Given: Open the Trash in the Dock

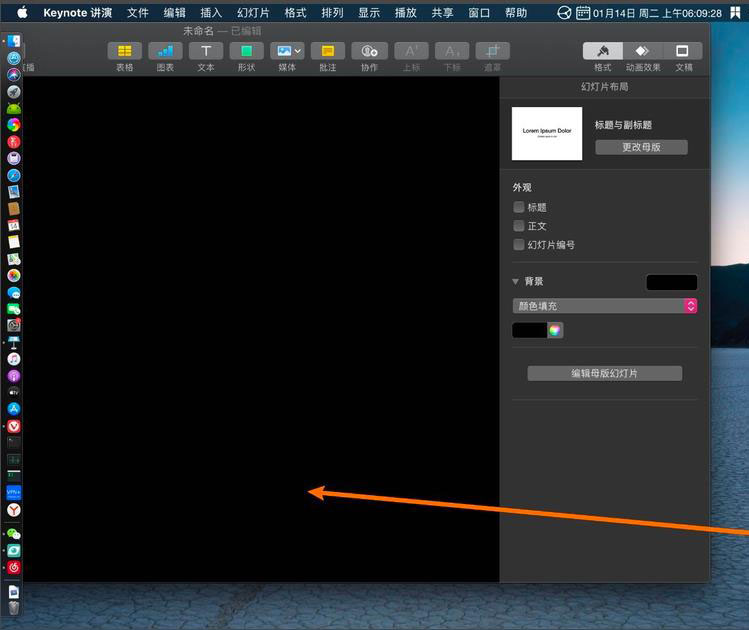Looking at the screenshot, I should 14,608.
